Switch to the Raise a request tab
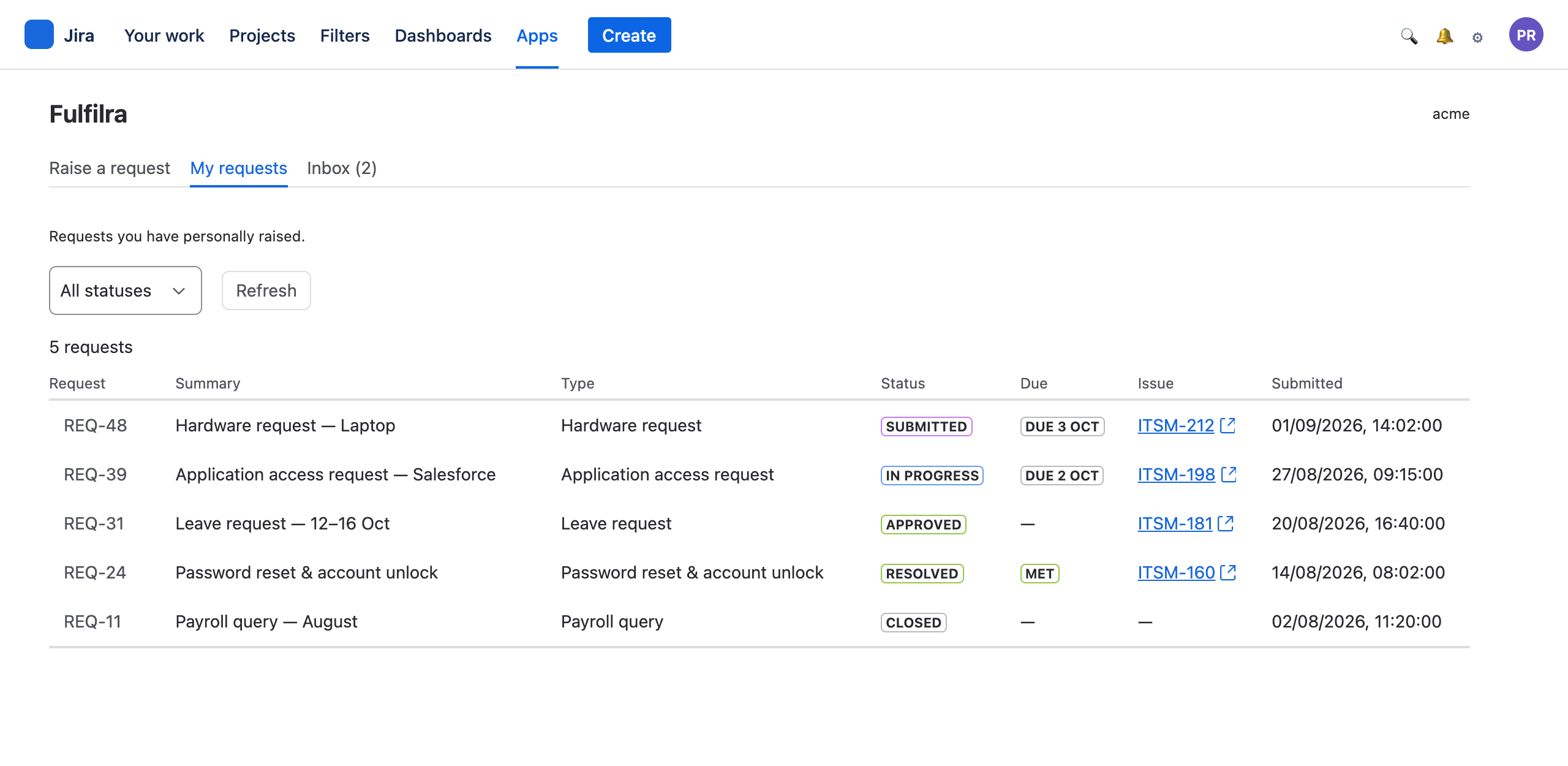The width and height of the screenshot is (1568, 766). pos(110,168)
